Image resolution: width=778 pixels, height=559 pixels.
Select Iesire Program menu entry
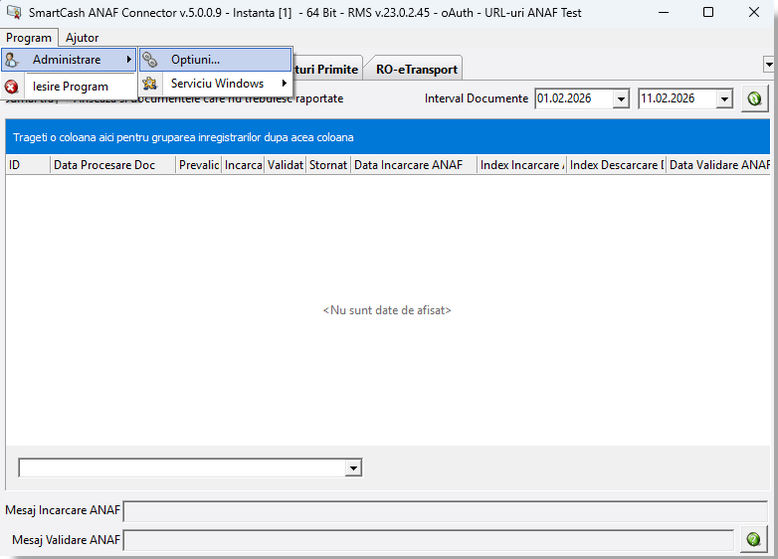click(68, 86)
